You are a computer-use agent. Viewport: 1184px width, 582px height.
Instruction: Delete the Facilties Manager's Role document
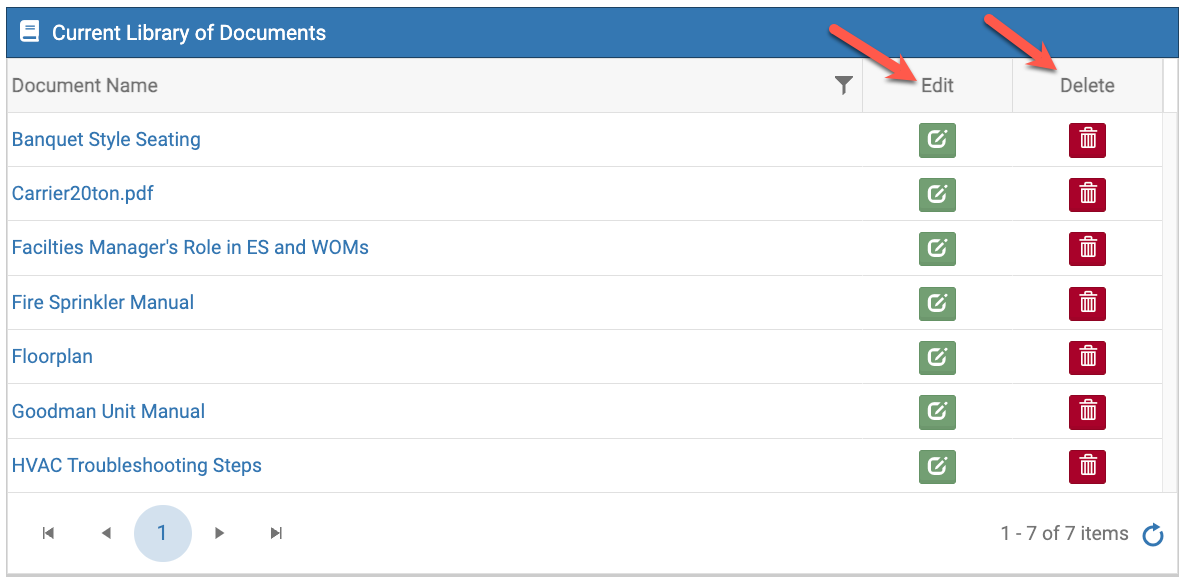pyautogui.click(x=1088, y=248)
